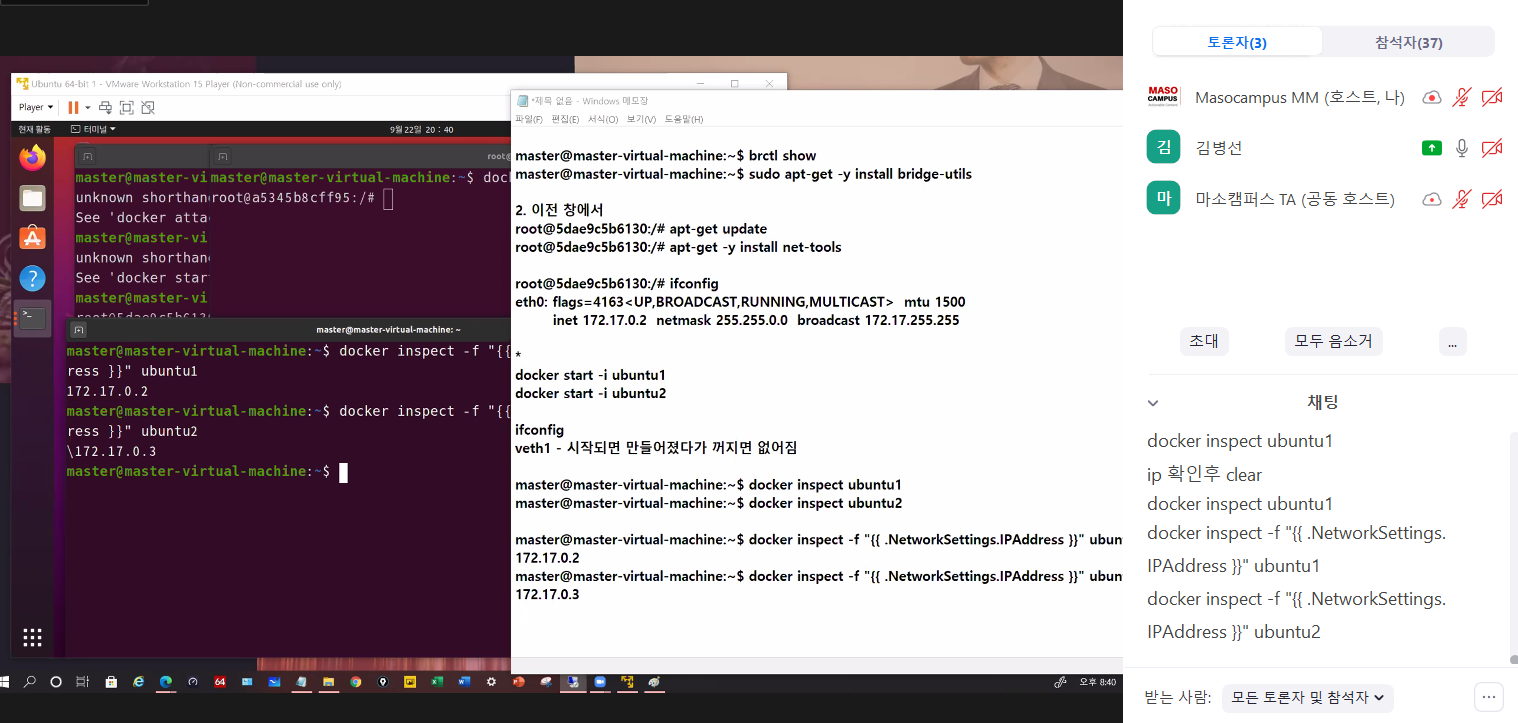The image size is (1518, 723).
Task: Launch Ubuntu Software from the dock
Action: (x=33, y=238)
